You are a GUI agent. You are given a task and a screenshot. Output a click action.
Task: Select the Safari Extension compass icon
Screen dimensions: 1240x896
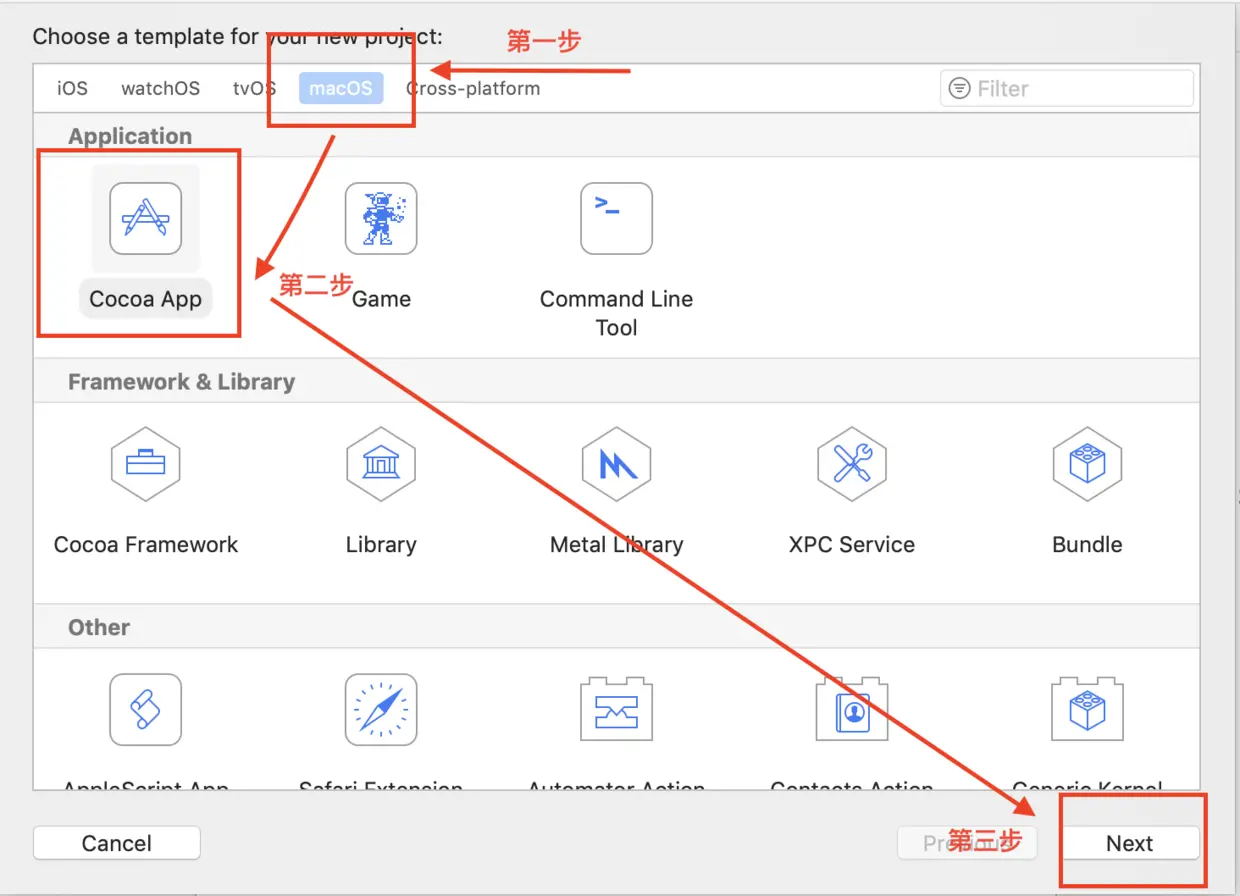click(381, 709)
